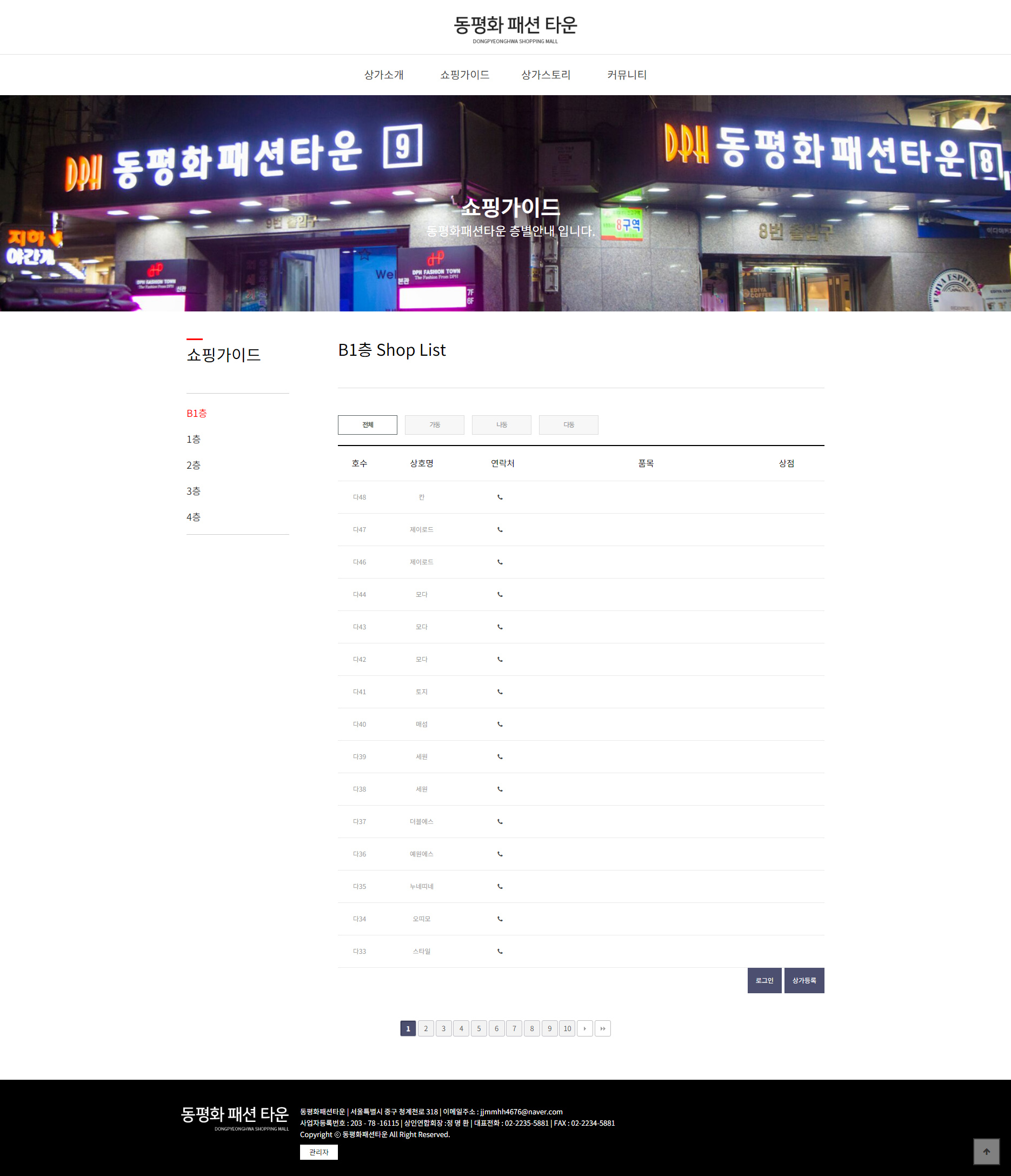Viewport: 1011px width, 1176px height.
Task: Go to next page with single arrow
Action: click(x=584, y=1028)
